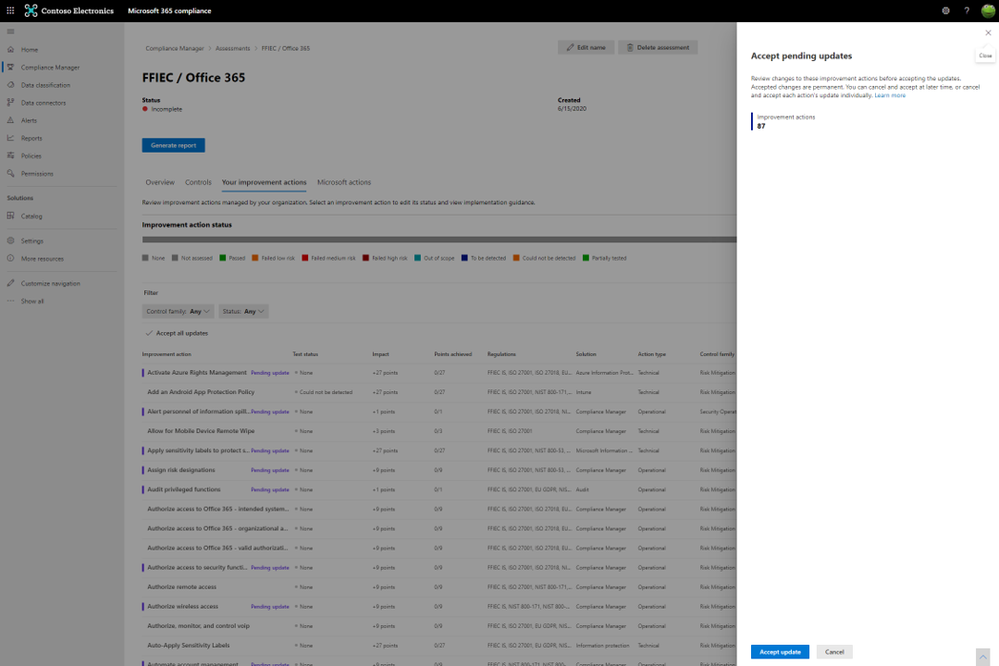Screen dimensions: 999x666
Task: Click Pending update on Assign risk designations
Action: pos(270,470)
